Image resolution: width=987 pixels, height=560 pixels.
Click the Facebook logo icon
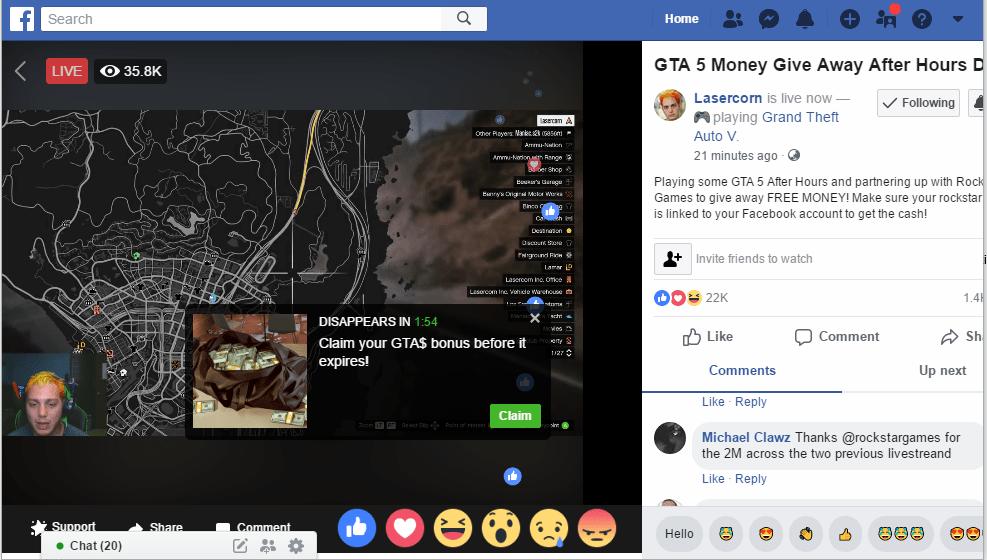22,18
